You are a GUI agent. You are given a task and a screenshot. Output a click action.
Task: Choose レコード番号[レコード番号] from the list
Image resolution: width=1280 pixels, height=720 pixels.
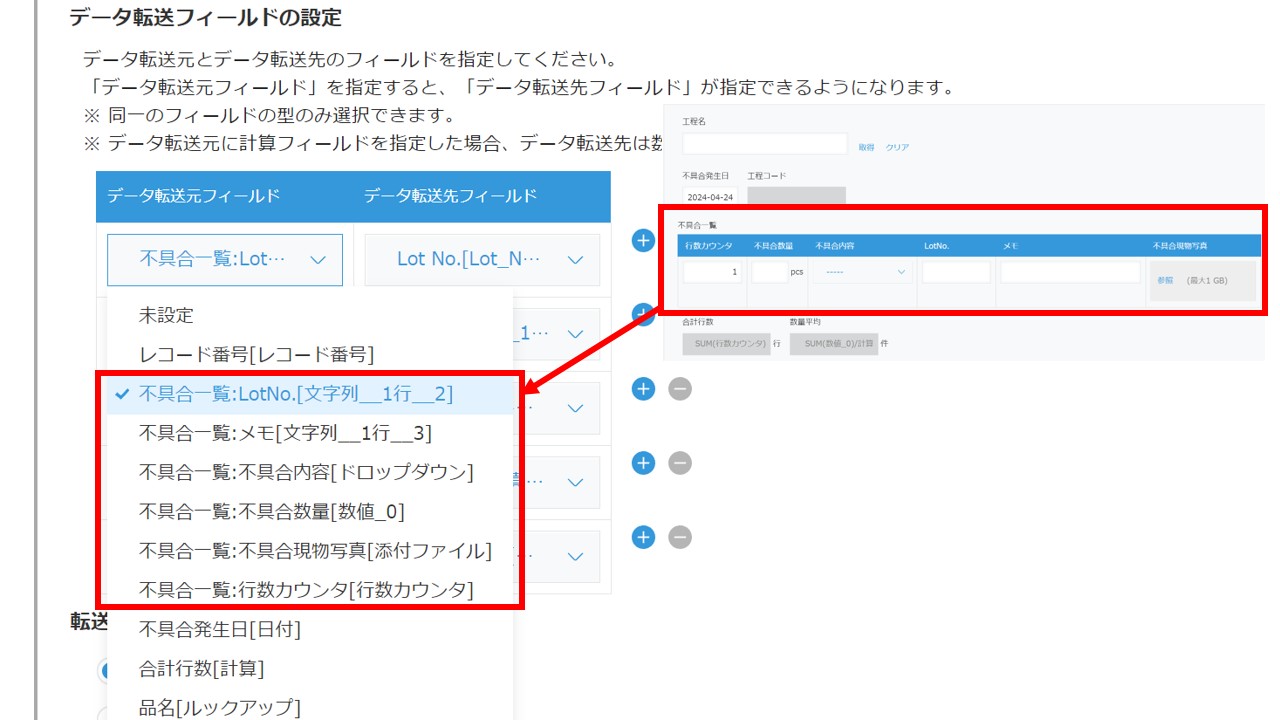(256, 354)
